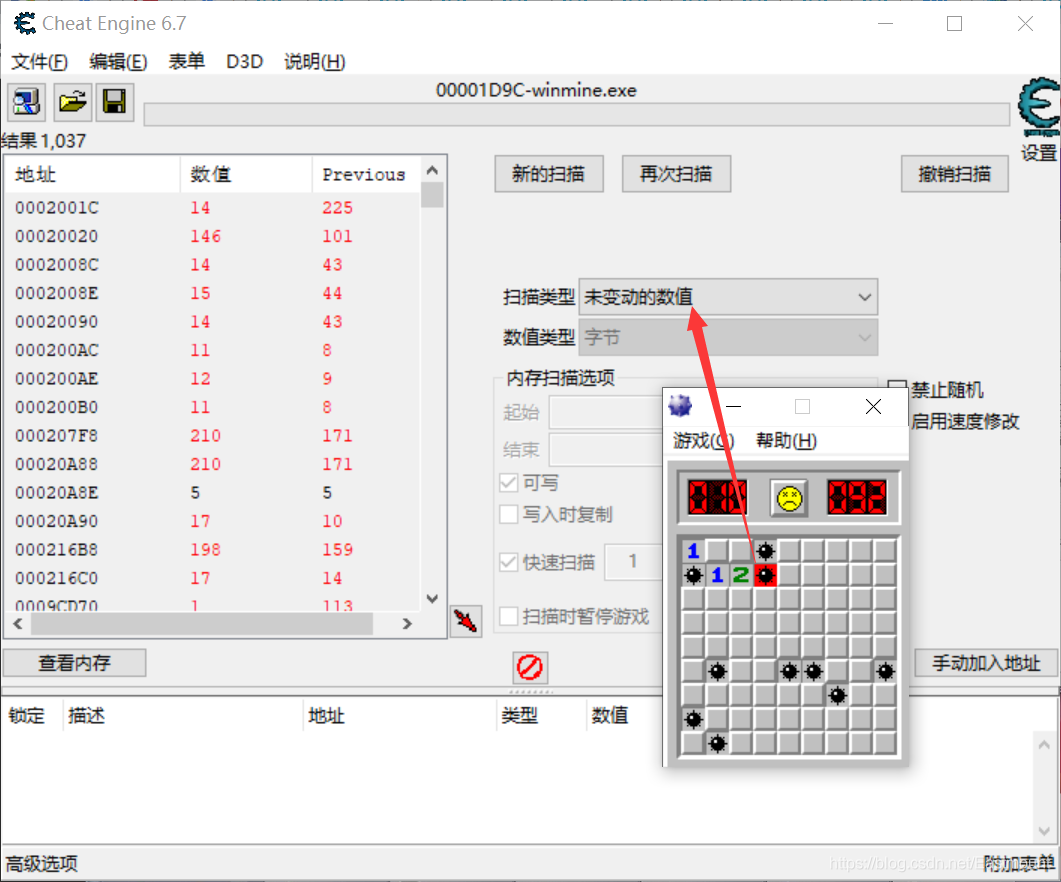
Task: Click the 新的扫描 button
Action: (549, 174)
